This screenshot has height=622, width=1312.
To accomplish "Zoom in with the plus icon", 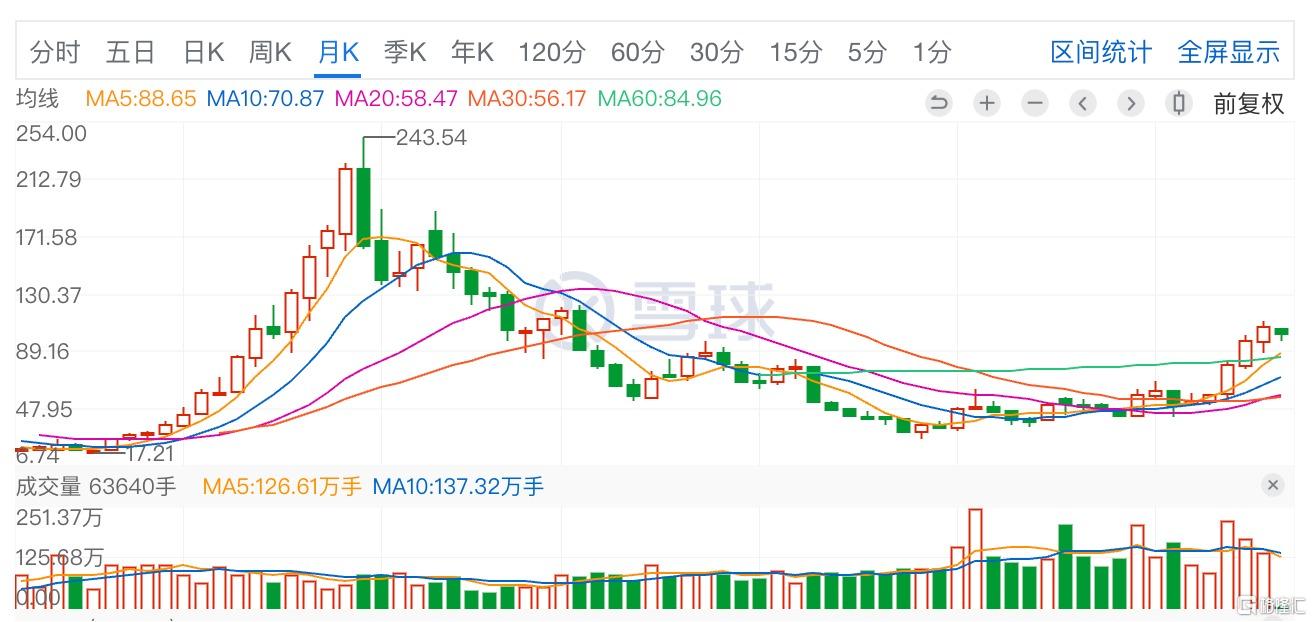I will click(987, 103).
